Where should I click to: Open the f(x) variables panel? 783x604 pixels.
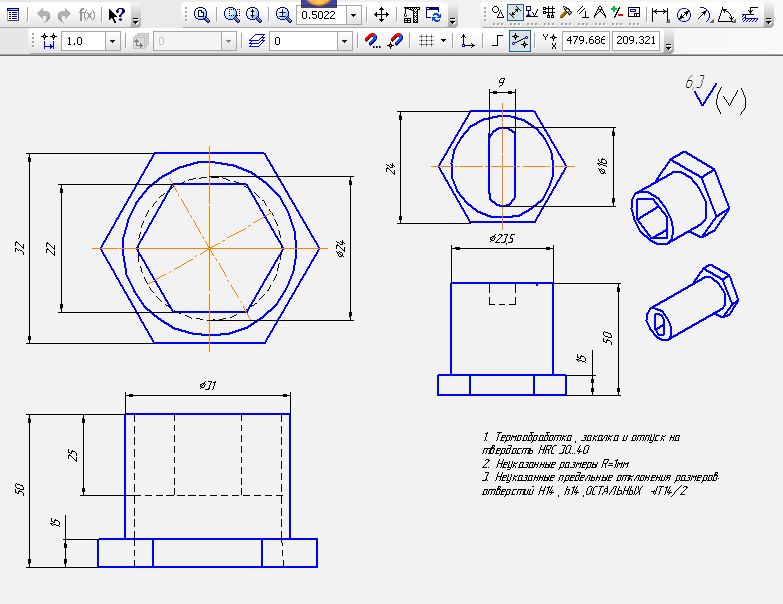coord(87,15)
